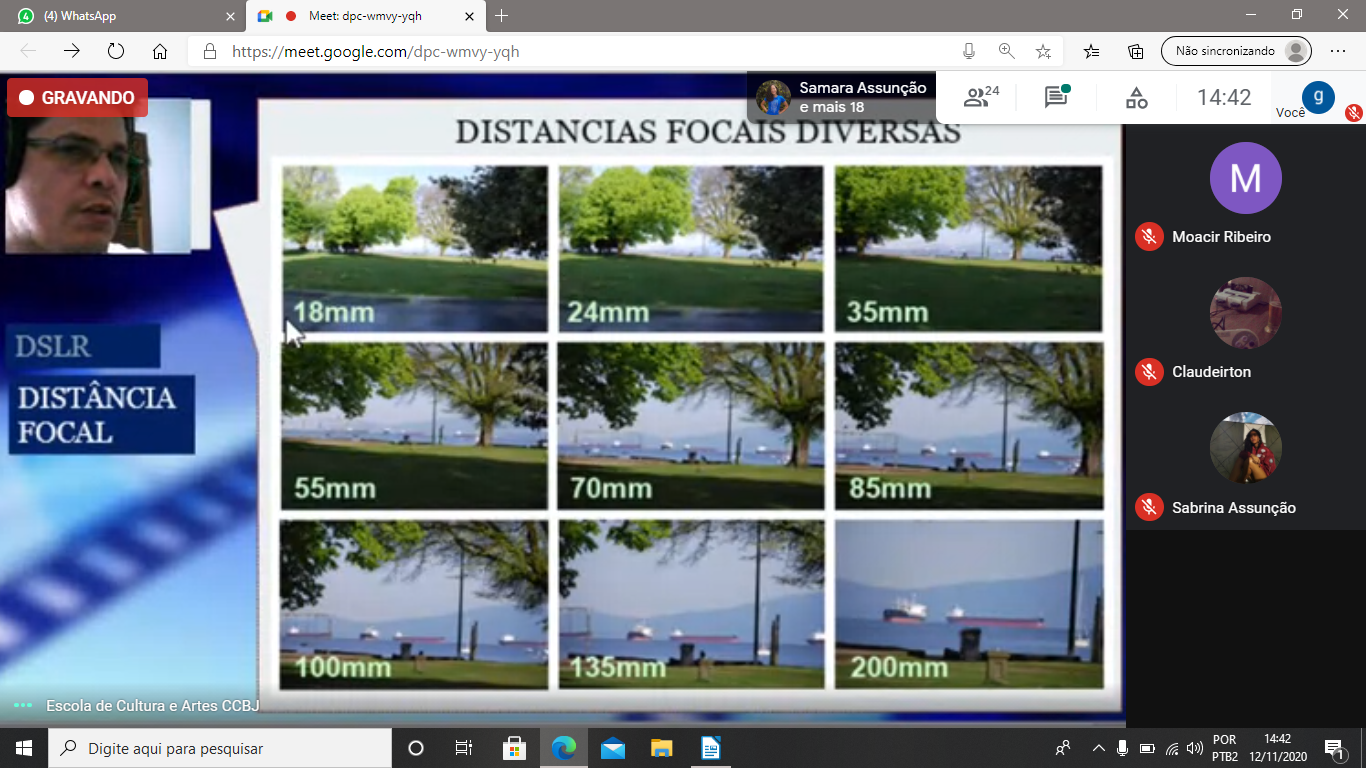Click Sabrina Assunção's muted microphone icon
Screen dimensions: 1366x768
coord(1148,508)
